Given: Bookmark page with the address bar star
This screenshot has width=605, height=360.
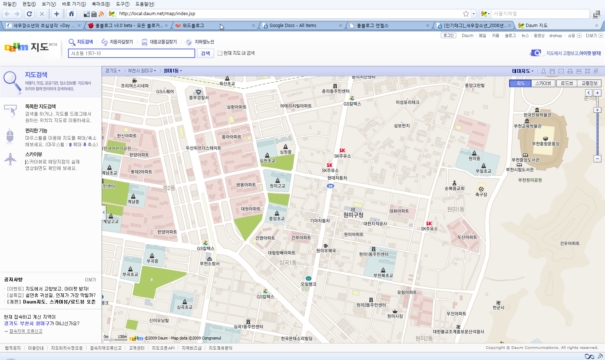Looking at the screenshot, I should coord(466,14).
